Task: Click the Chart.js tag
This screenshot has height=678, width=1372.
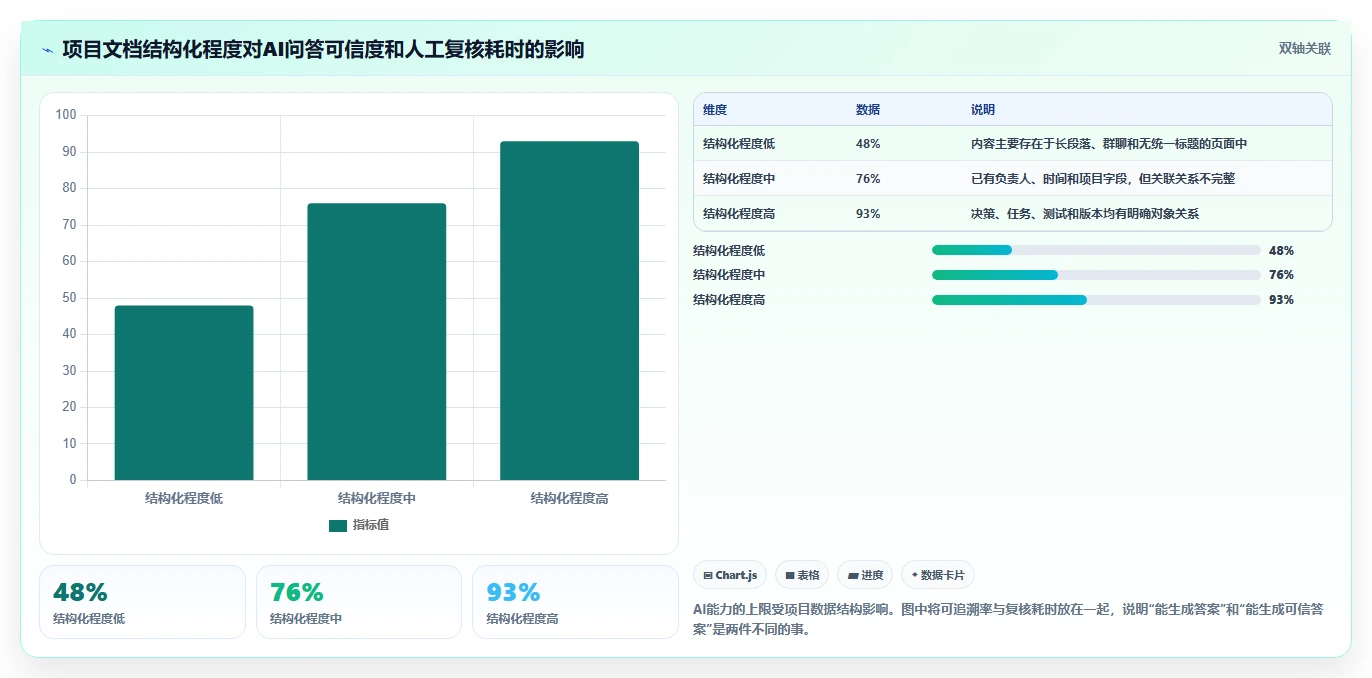Action: (x=730, y=575)
